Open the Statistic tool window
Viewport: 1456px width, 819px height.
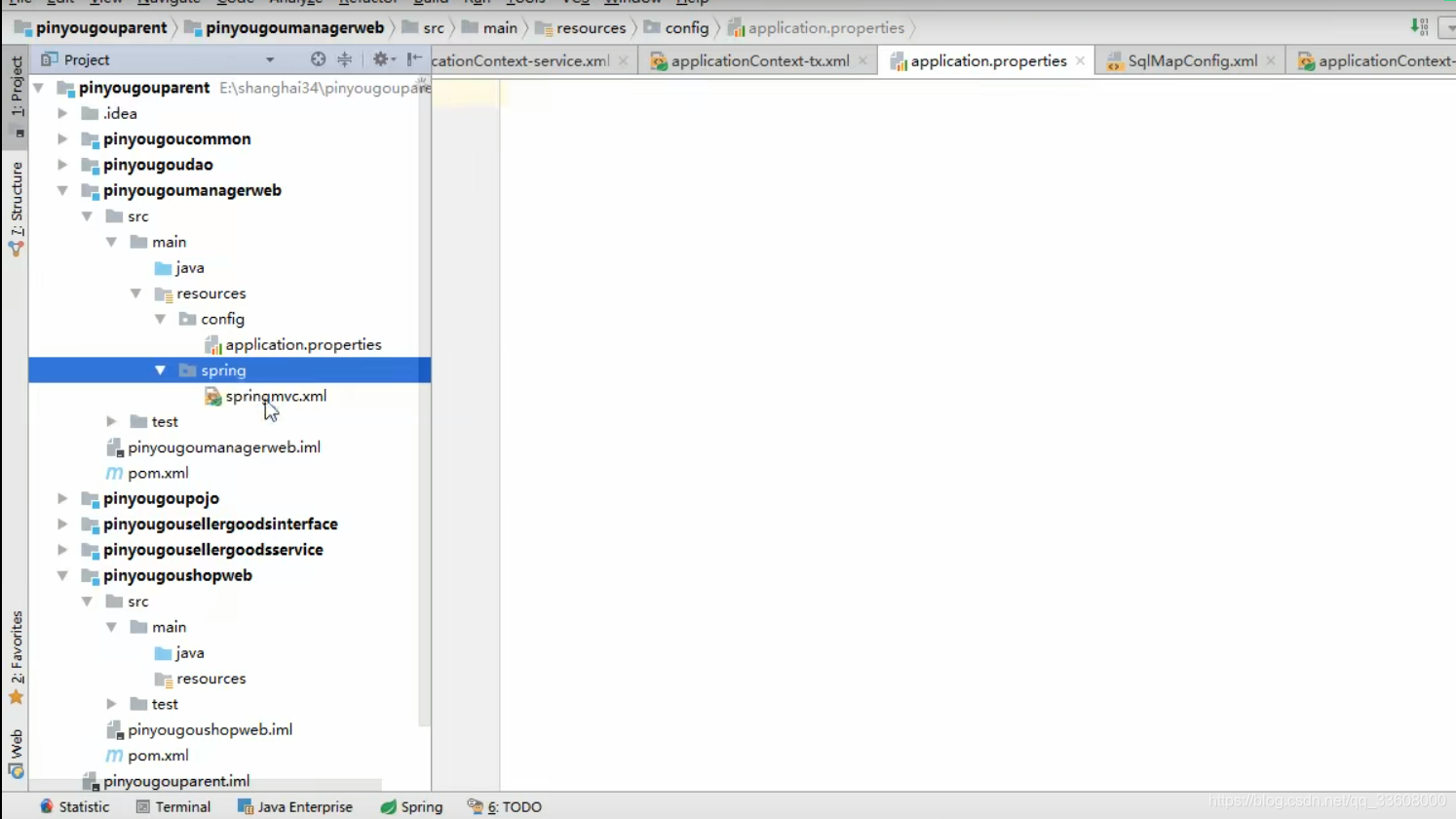tap(74, 806)
